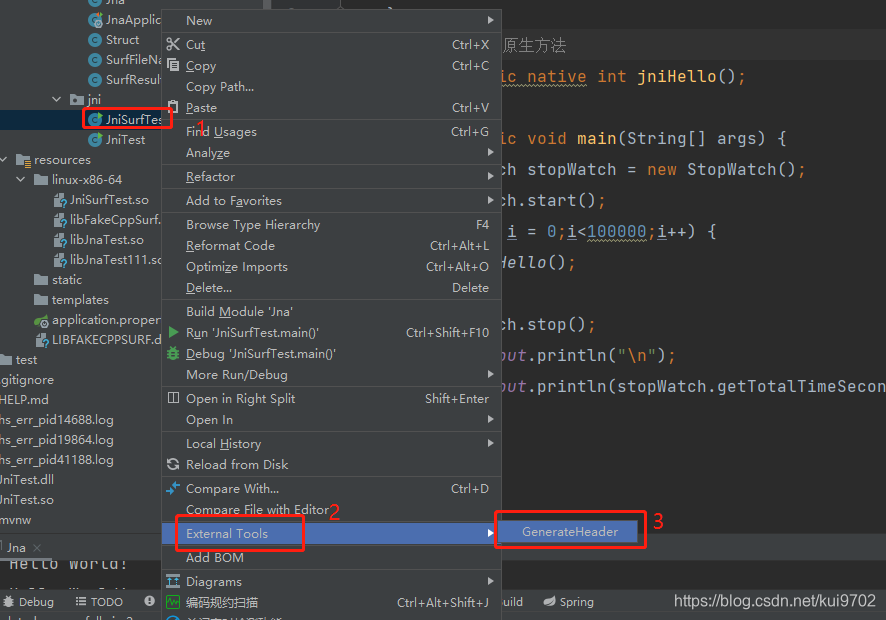886x620 pixels.
Task: Click the templates folder icon
Action: [x=41, y=300]
